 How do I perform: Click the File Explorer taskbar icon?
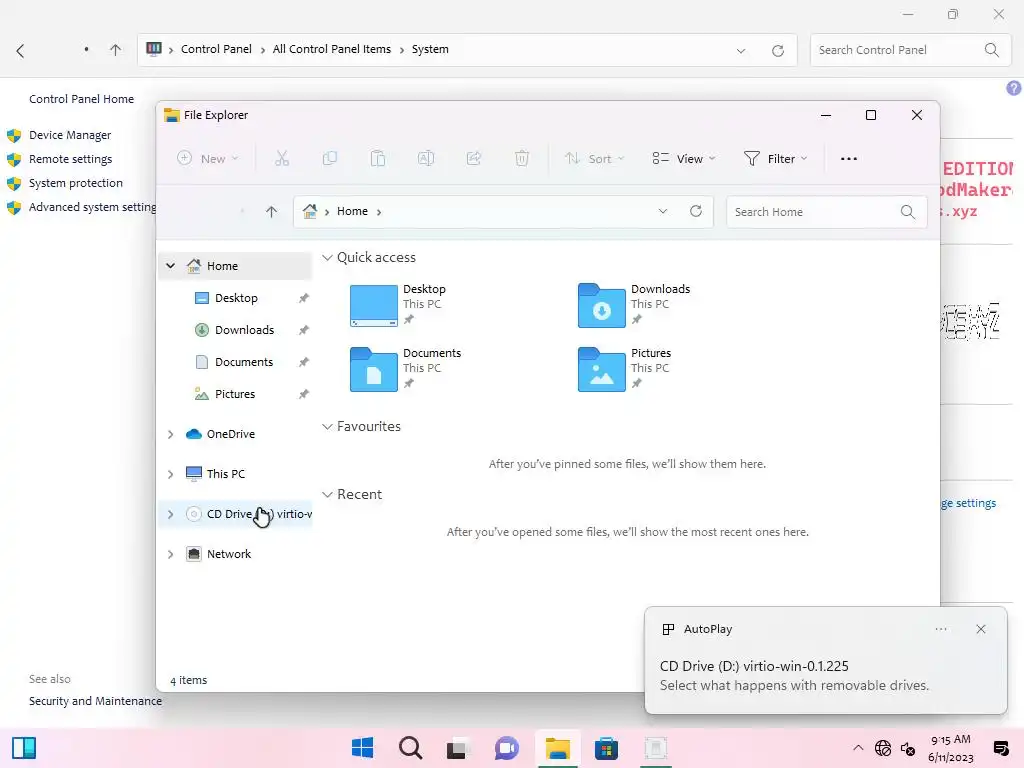(558, 748)
